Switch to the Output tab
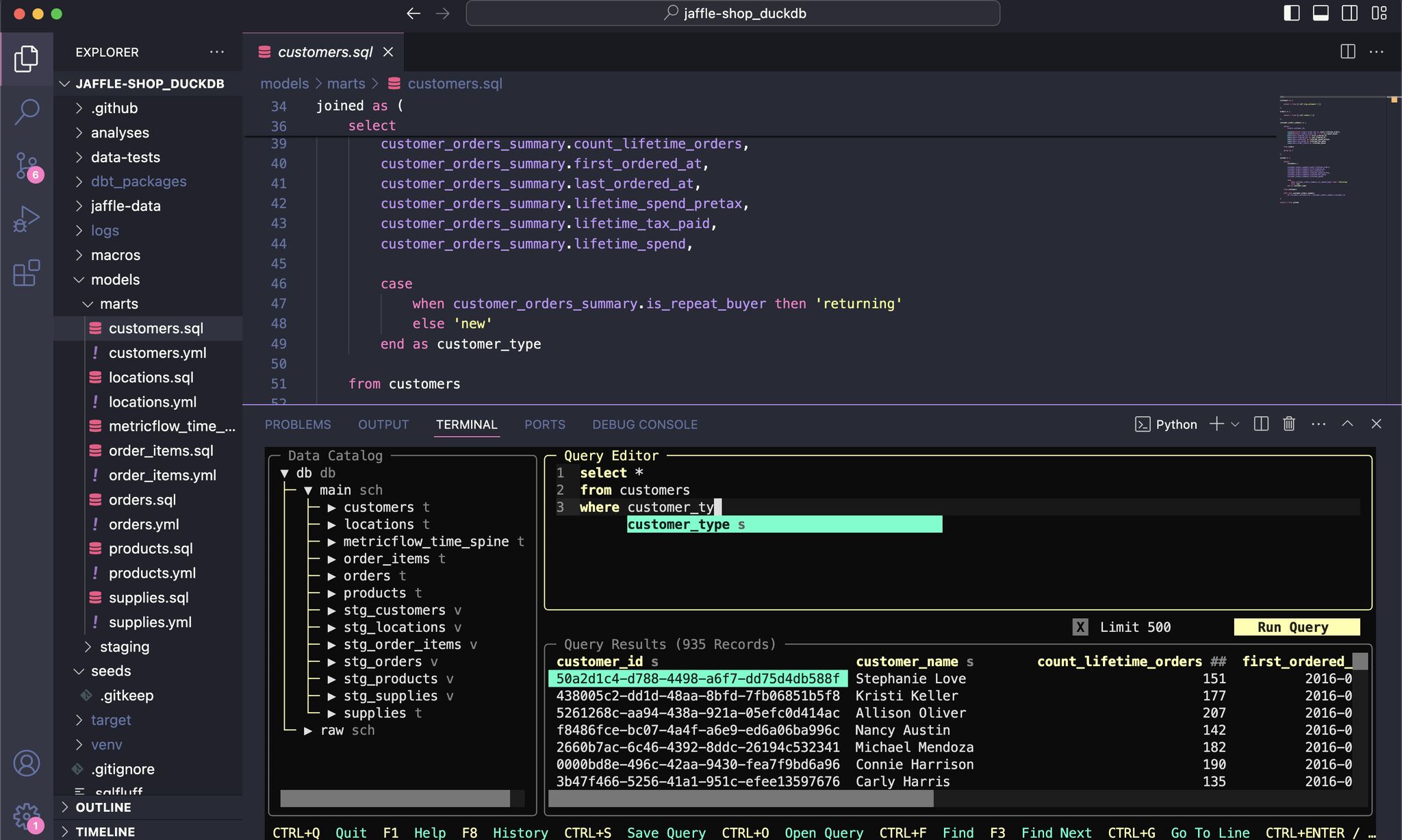The image size is (1402, 840). [x=383, y=424]
